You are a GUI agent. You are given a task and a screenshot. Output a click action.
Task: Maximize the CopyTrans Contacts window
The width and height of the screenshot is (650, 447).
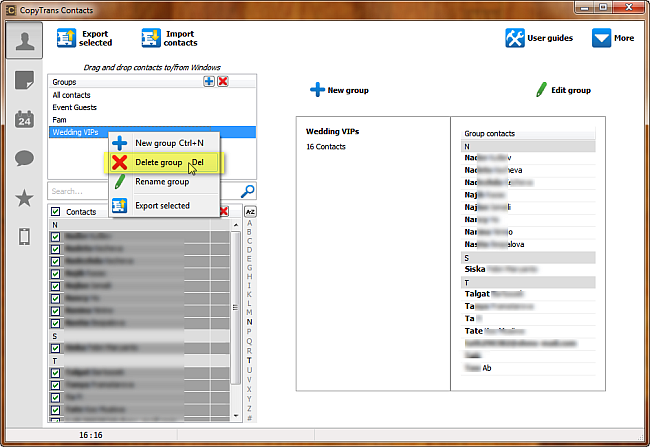click(x=603, y=7)
